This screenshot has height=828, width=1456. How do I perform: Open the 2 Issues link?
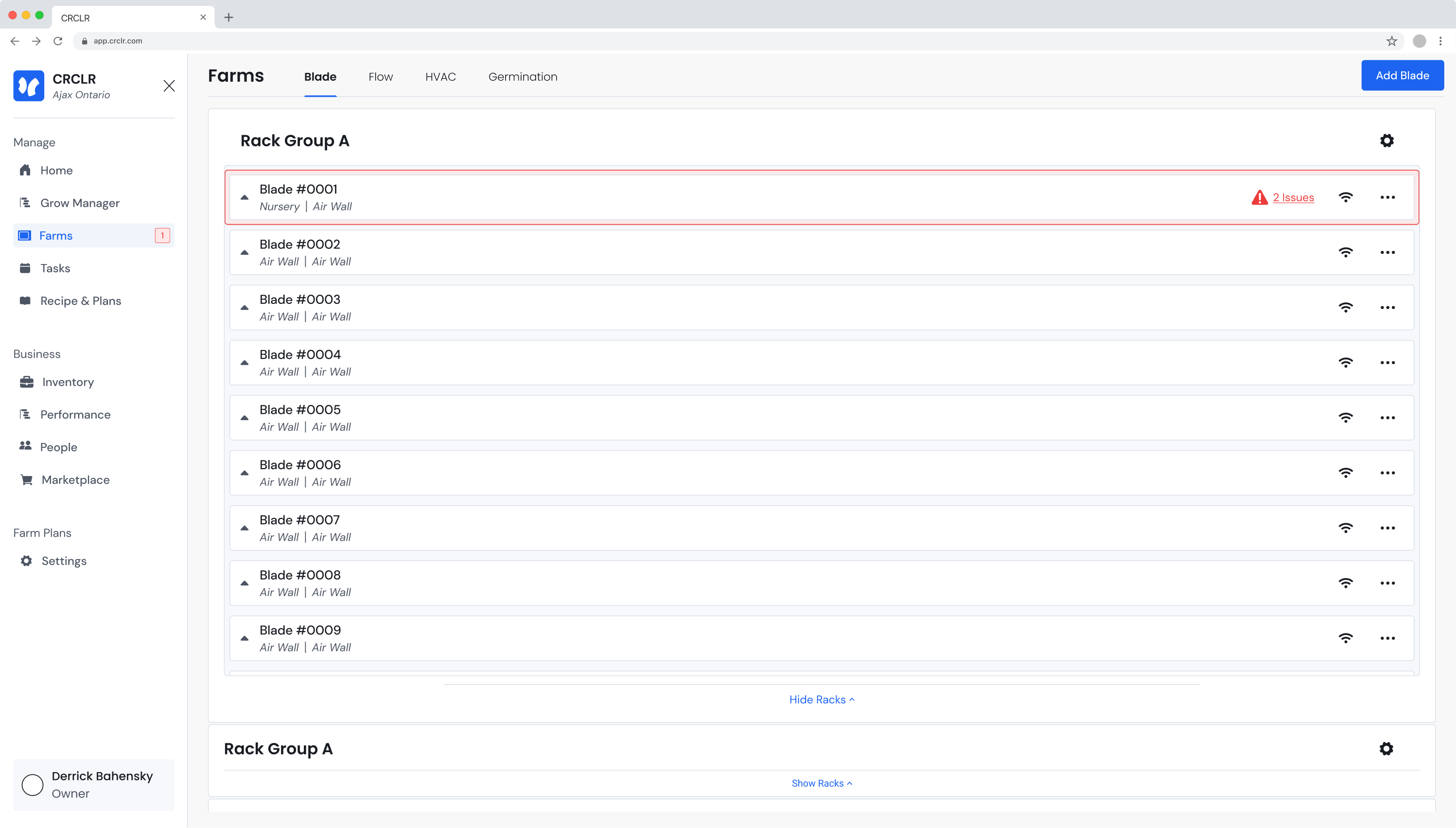click(x=1293, y=197)
